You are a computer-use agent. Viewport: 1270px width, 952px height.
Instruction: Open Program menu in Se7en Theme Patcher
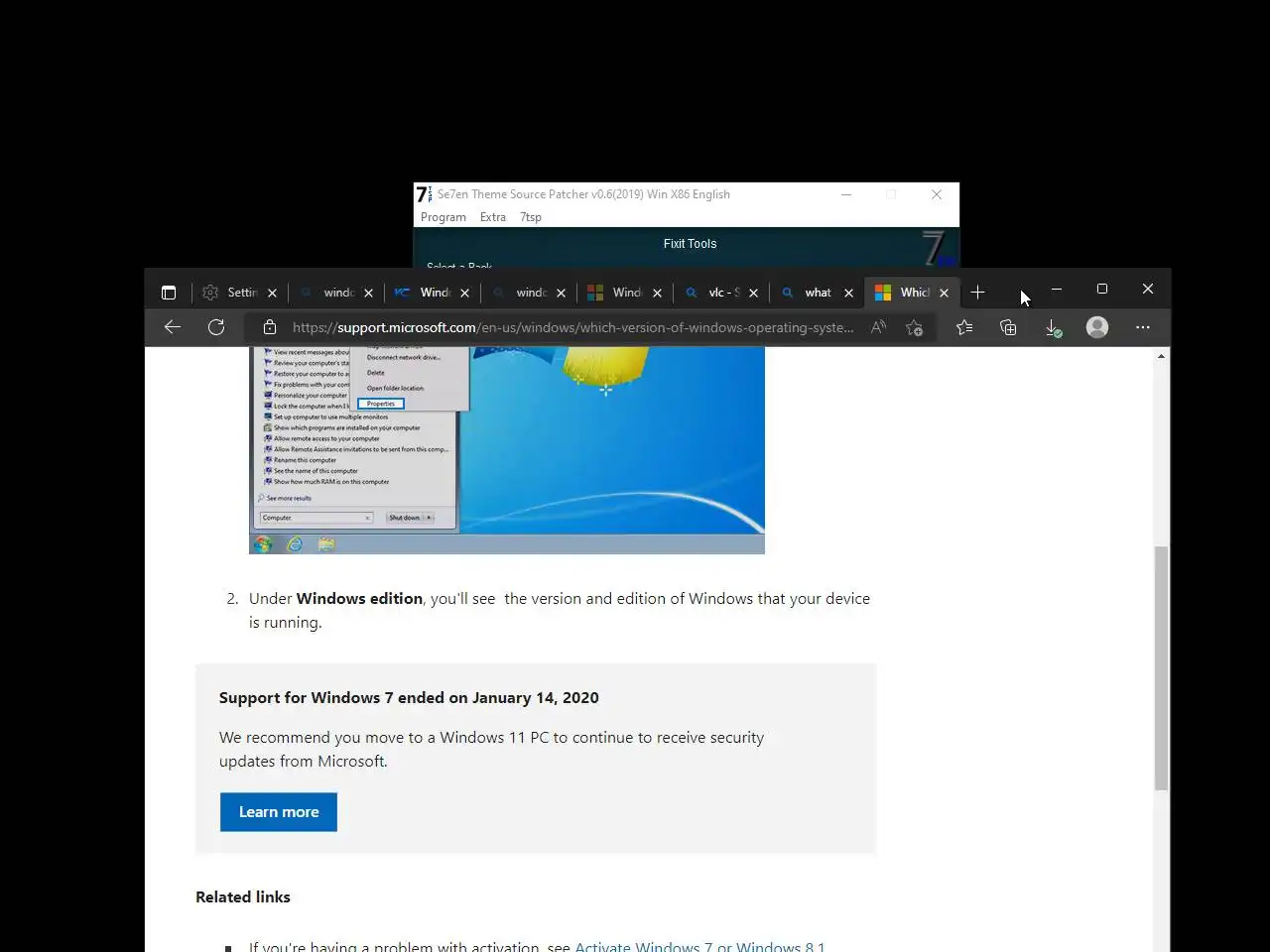click(x=443, y=217)
